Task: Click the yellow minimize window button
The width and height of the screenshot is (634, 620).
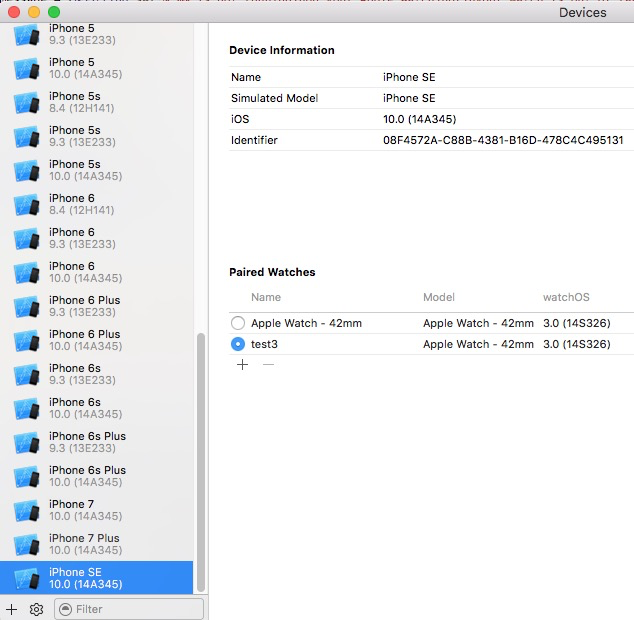Action: point(34,12)
